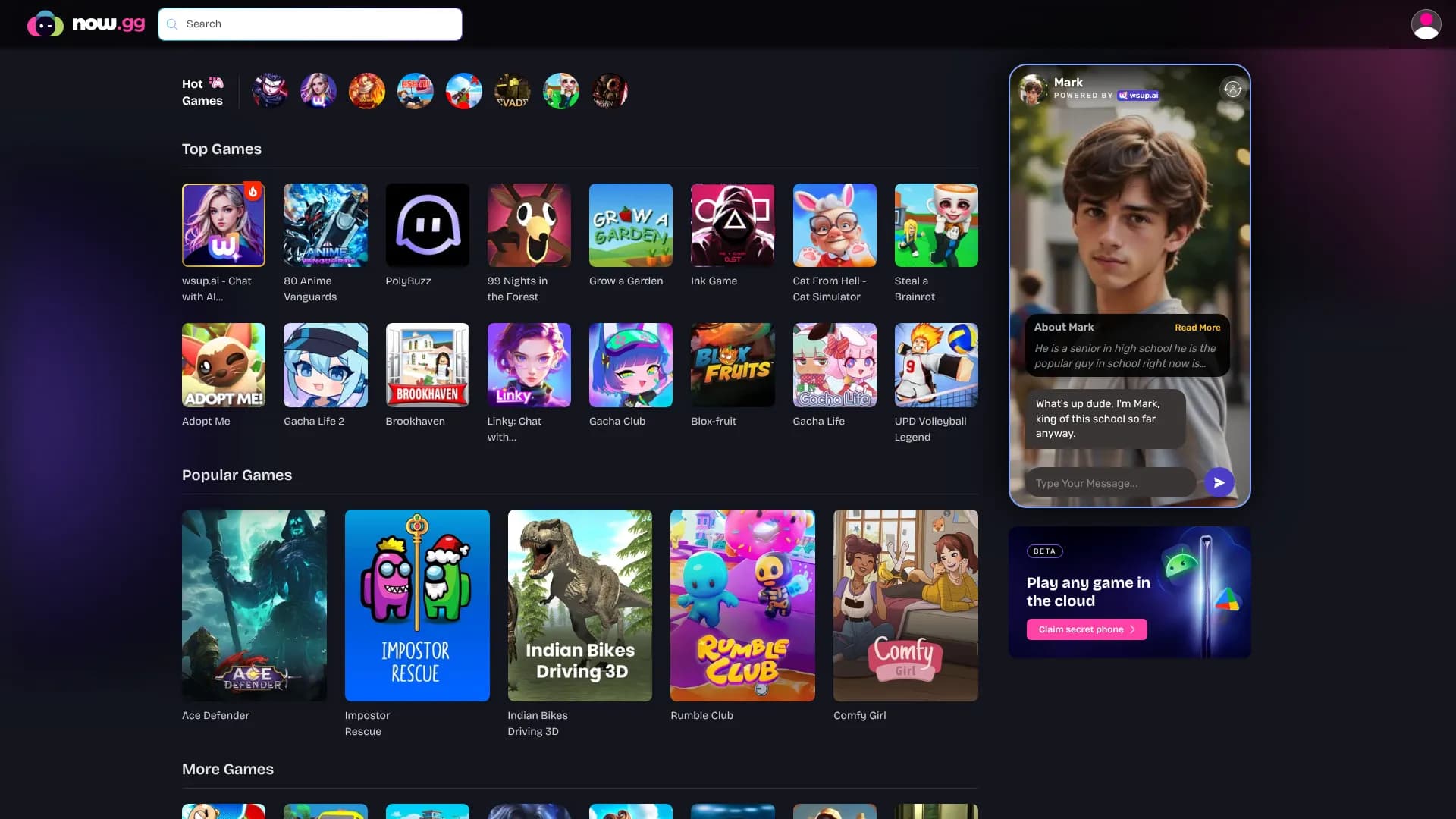Open the Gacha Life 2 game icon
Image resolution: width=1456 pixels, height=819 pixels.
tap(325, 366)
